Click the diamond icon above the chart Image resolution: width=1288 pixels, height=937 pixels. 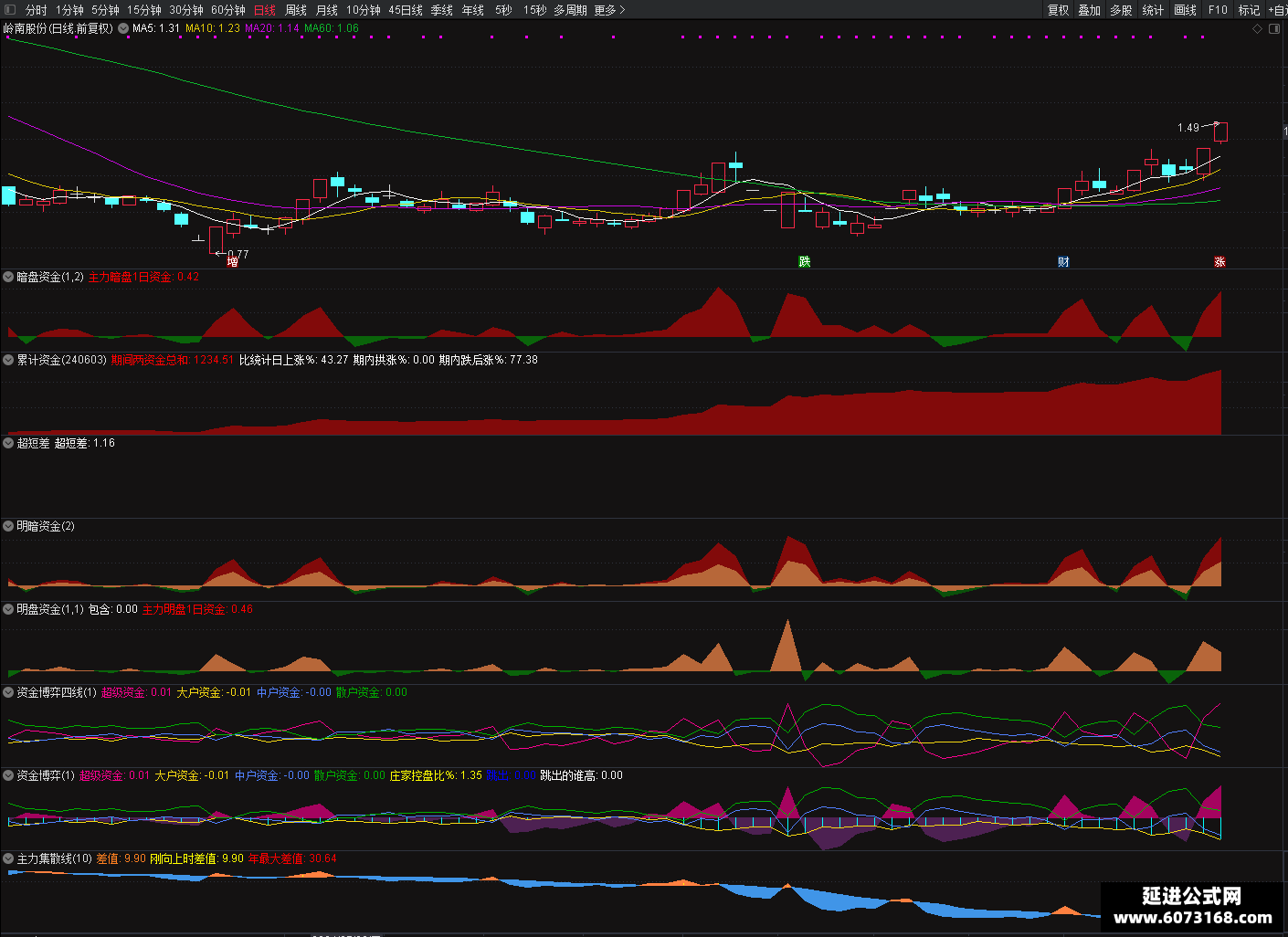1257,29
